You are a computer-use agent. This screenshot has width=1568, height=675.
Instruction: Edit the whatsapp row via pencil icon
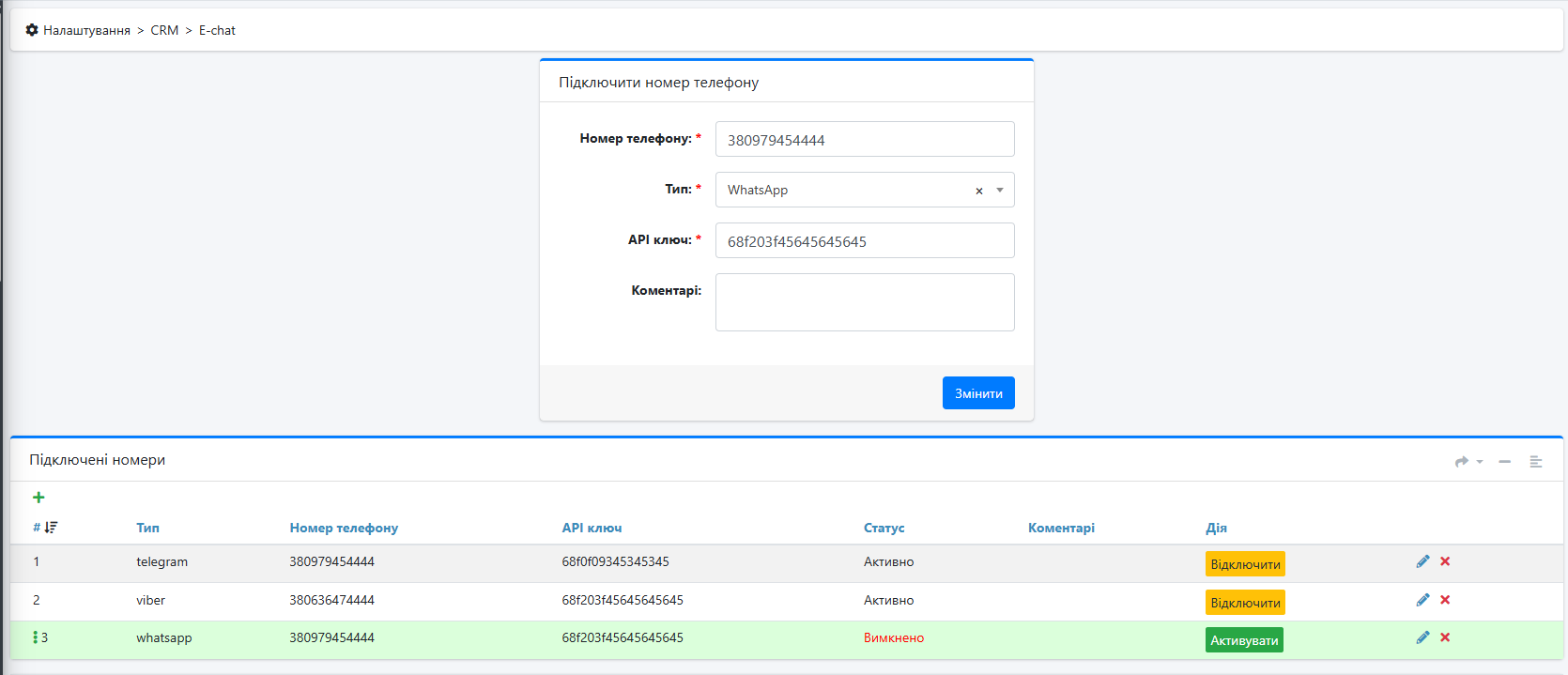coord(1422,637)
